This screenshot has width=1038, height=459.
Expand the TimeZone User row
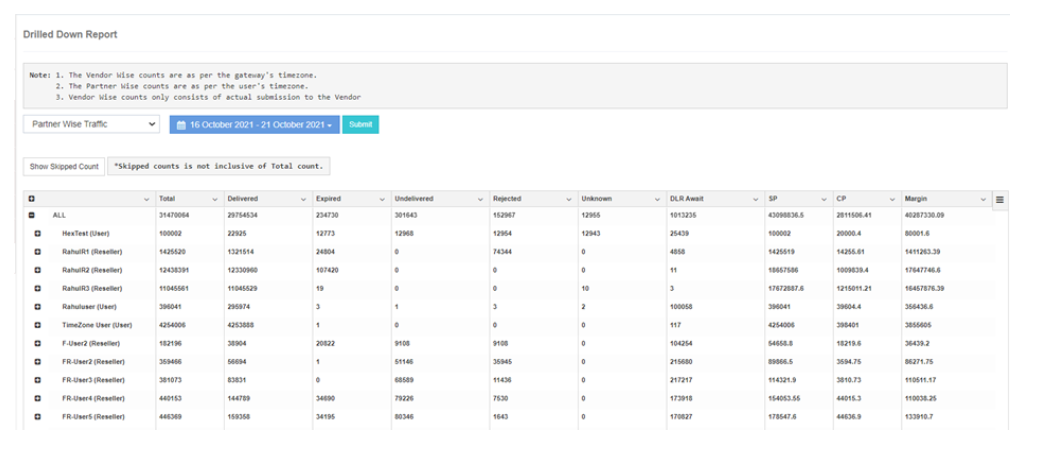coord(38,325)
